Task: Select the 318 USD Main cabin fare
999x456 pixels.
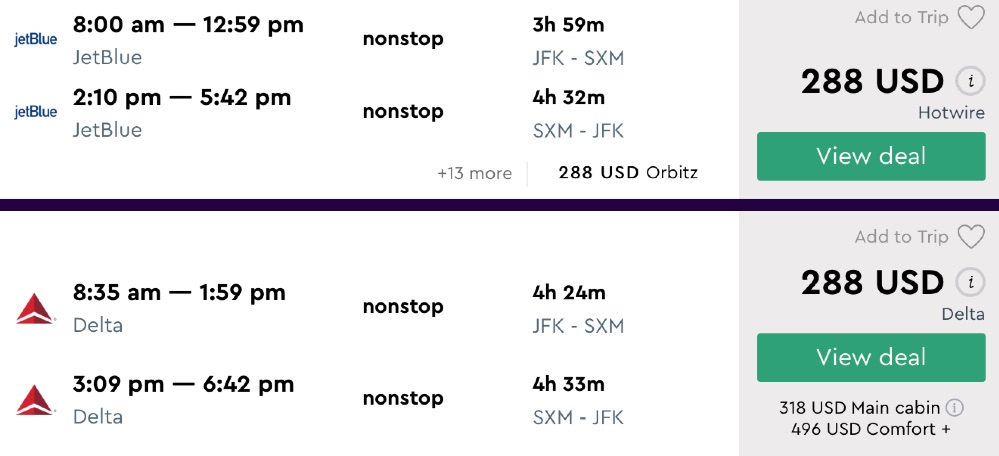Action: coord(861,408)
